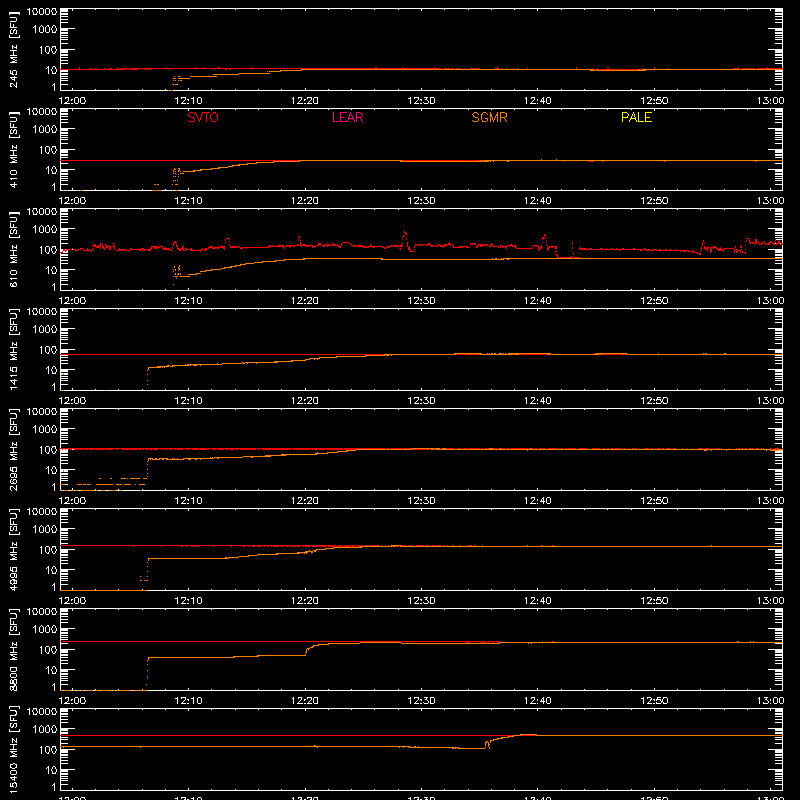
Task: Select the "1415 MHz [SFU]" axis label
Action: click(x=14, y=349)
